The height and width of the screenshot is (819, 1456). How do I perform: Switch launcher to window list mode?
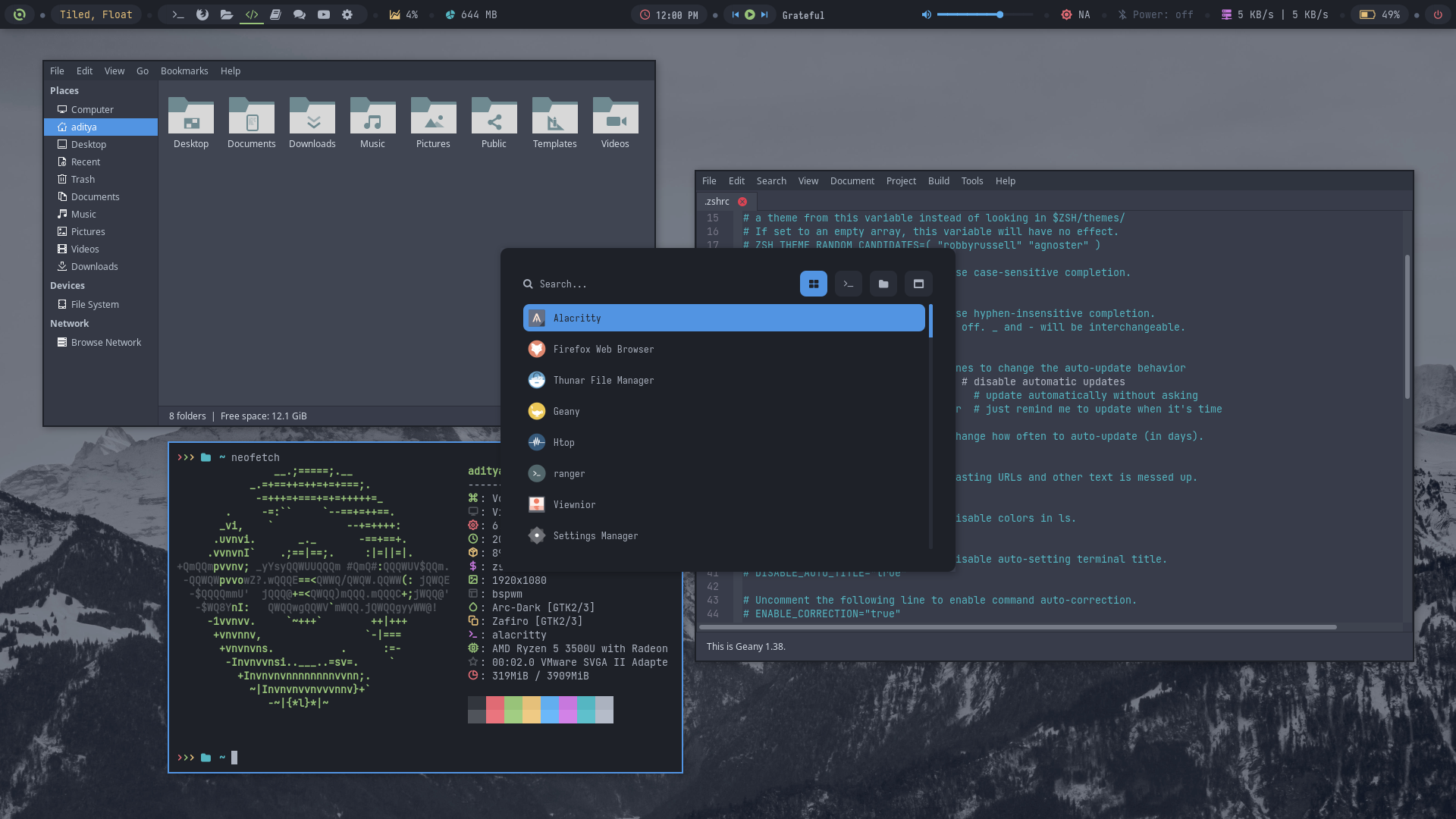click(x=918, y=284)
